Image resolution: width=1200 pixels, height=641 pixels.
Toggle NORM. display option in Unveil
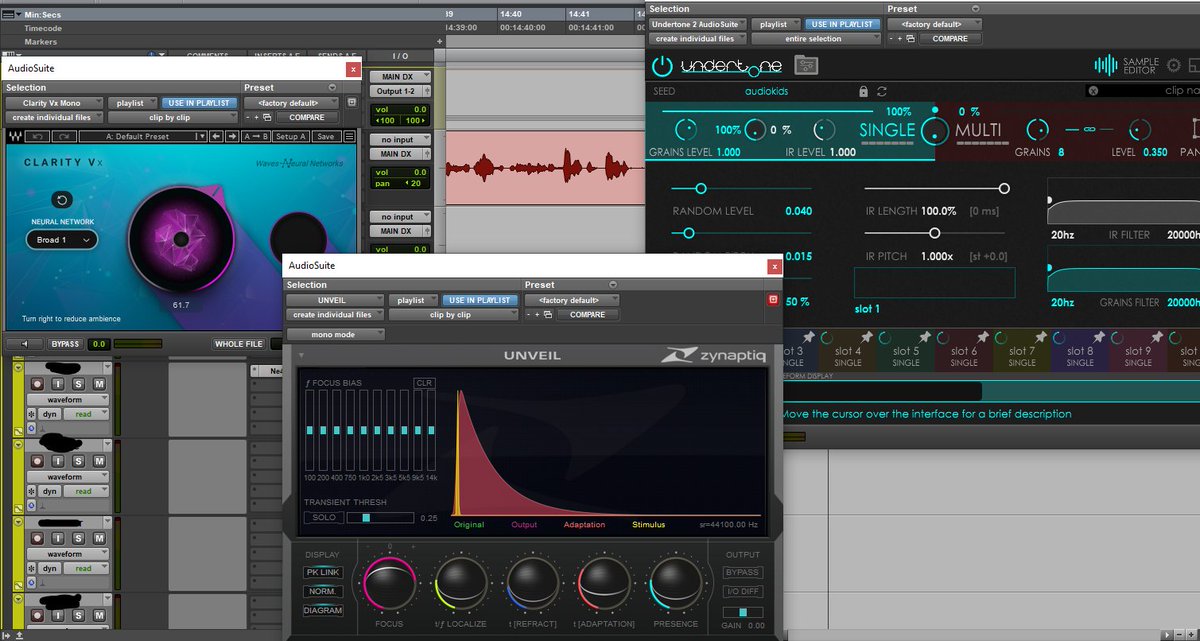click(323, 591)
